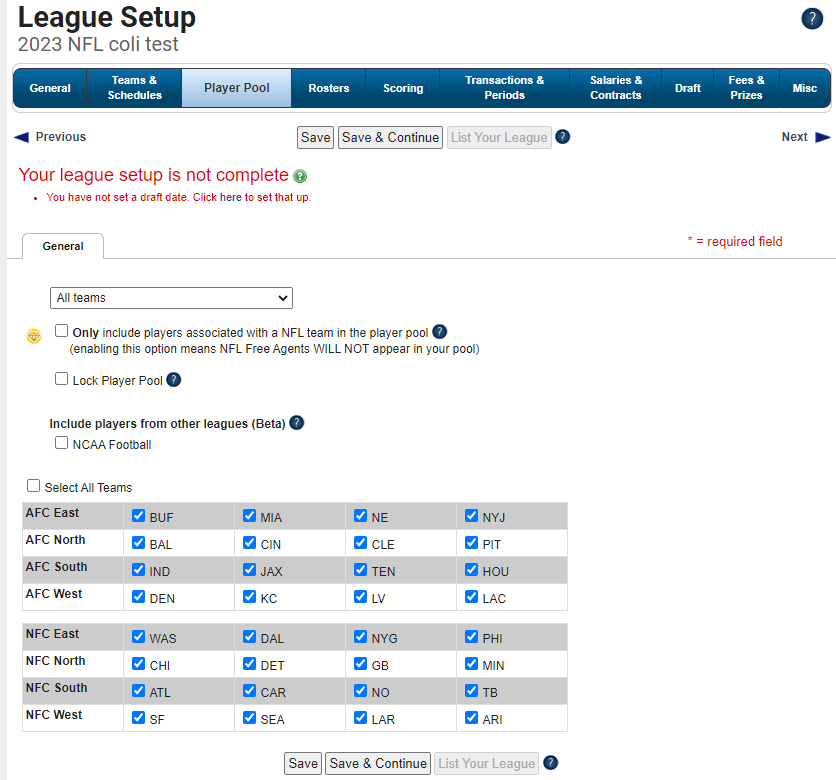Image resolution: width=836 pixels, height=780 pixels.
Task: Uncheck the ARI team checkbox
Action: [x=471, y=717]
